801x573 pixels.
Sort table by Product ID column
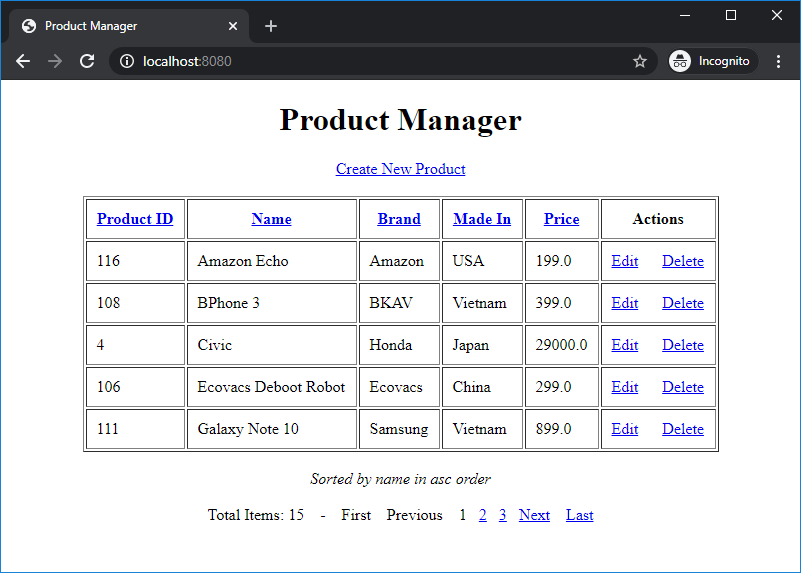click(x=135, y=219)
